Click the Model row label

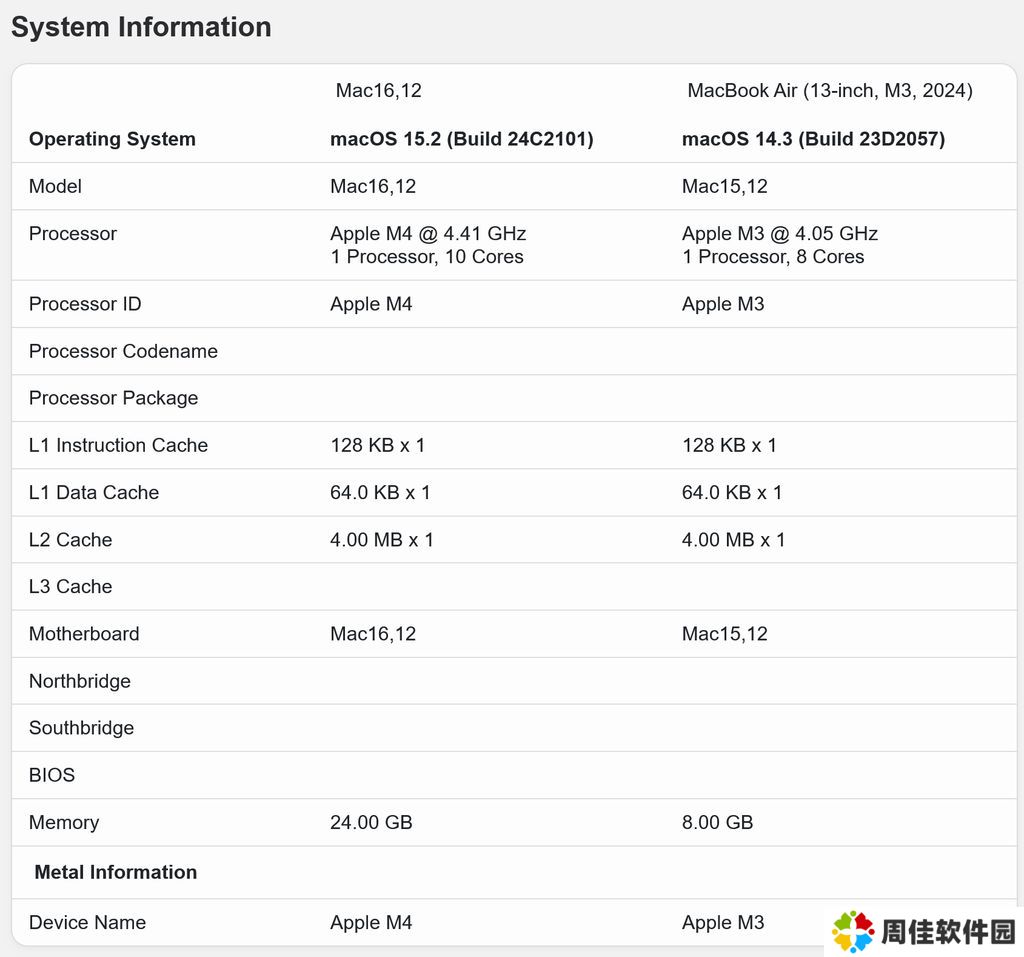(x=56, y=187)
